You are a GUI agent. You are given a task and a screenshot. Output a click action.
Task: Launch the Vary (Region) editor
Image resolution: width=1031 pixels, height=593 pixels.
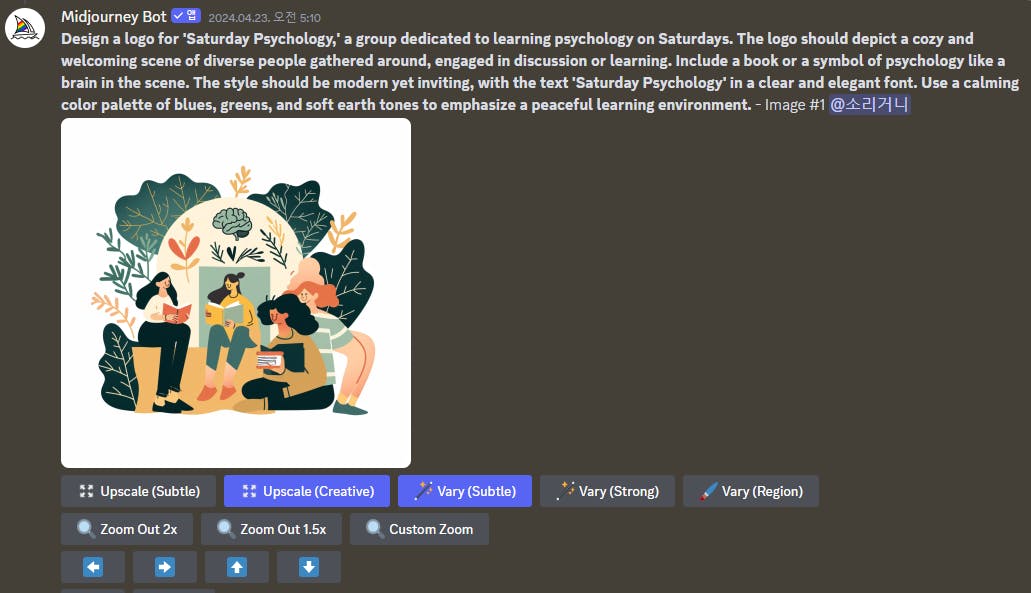coord(751,491)
